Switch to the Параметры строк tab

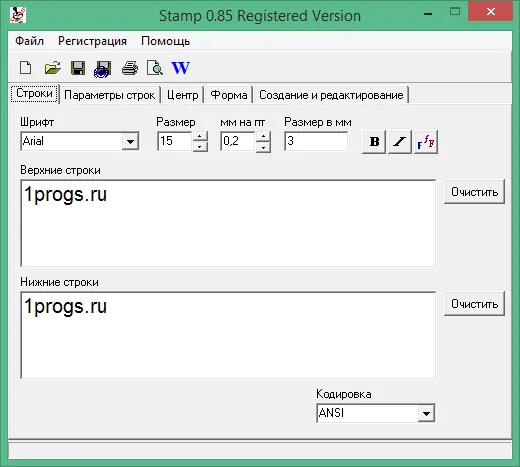[109, 95]
